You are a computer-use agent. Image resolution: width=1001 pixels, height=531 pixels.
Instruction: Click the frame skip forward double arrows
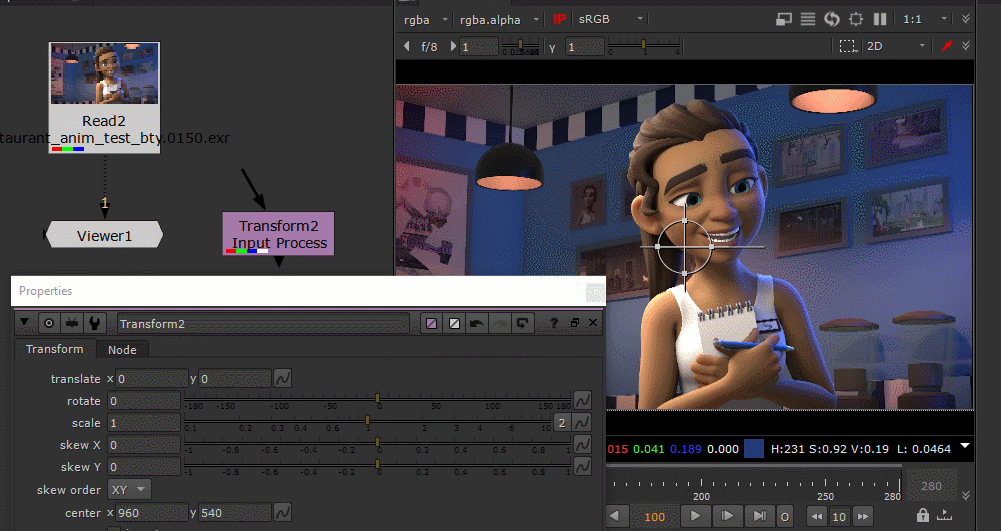863,516
